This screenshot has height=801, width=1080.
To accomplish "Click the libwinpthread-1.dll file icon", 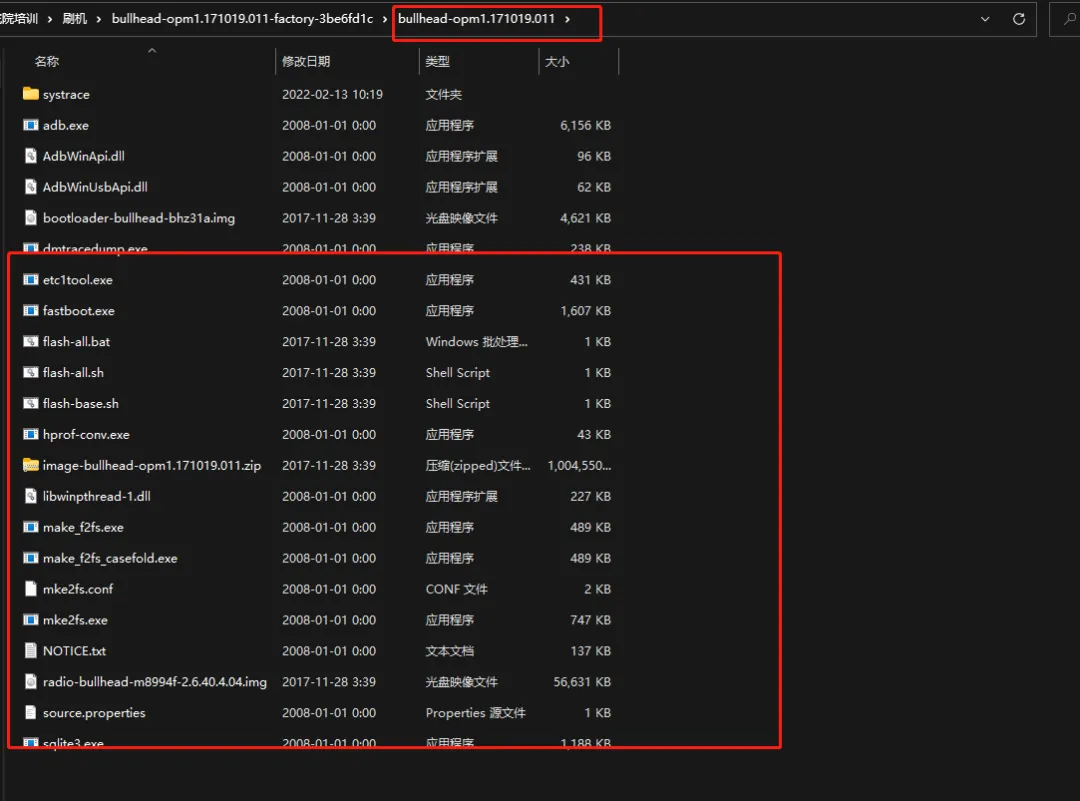I will pos(30,496).
